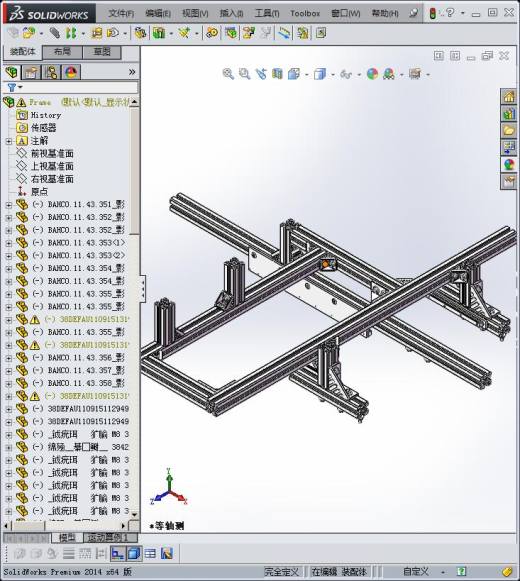Click the Apply Scene icon
The image size is (520, 581).
pyautogui.click(x=389, y=74)
